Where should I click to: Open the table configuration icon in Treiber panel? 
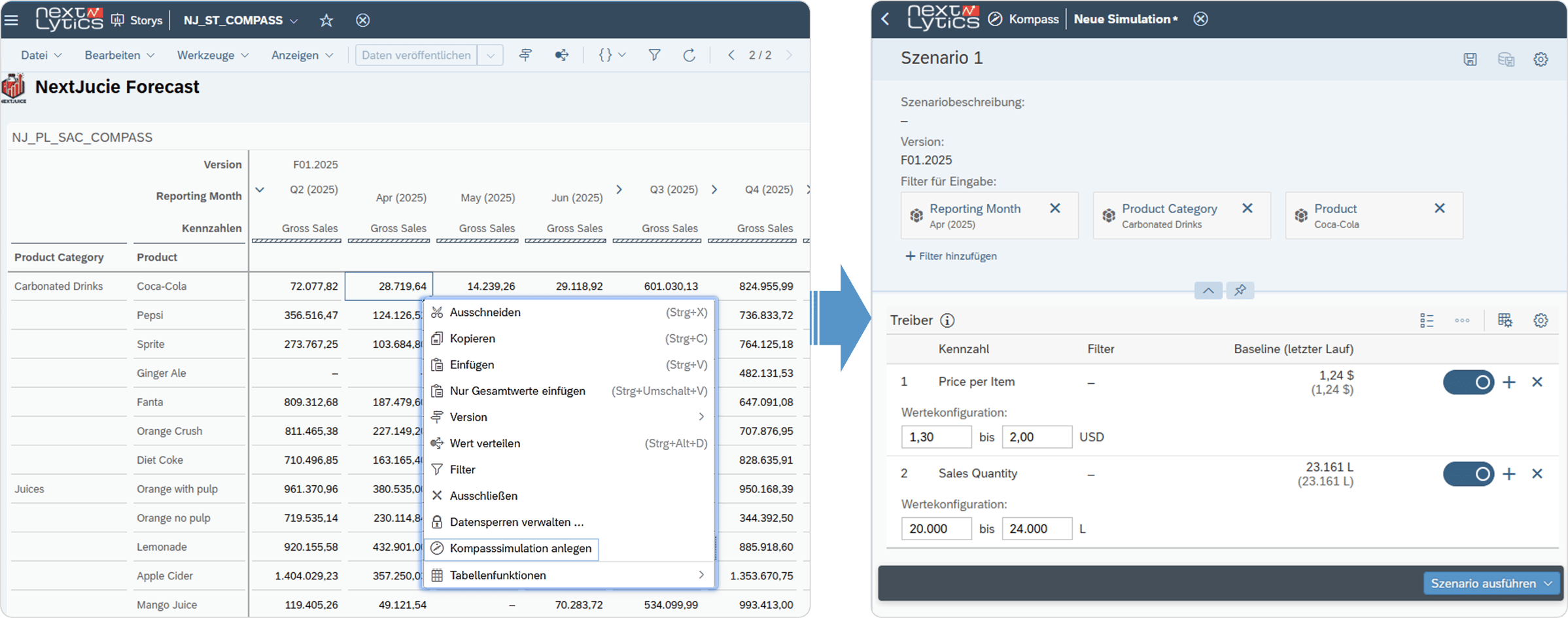(1505, 320)
